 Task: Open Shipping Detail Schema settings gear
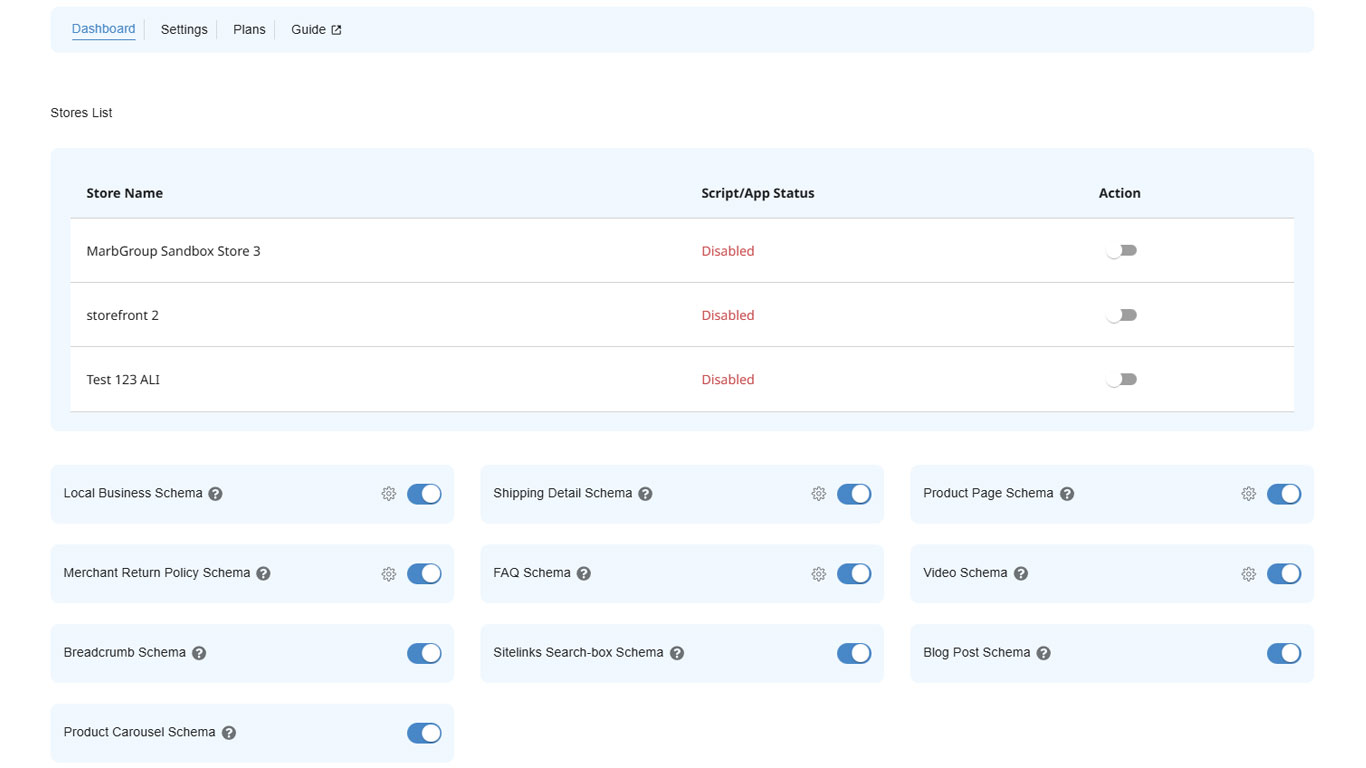pyautogui.click(x=818, y=494)
